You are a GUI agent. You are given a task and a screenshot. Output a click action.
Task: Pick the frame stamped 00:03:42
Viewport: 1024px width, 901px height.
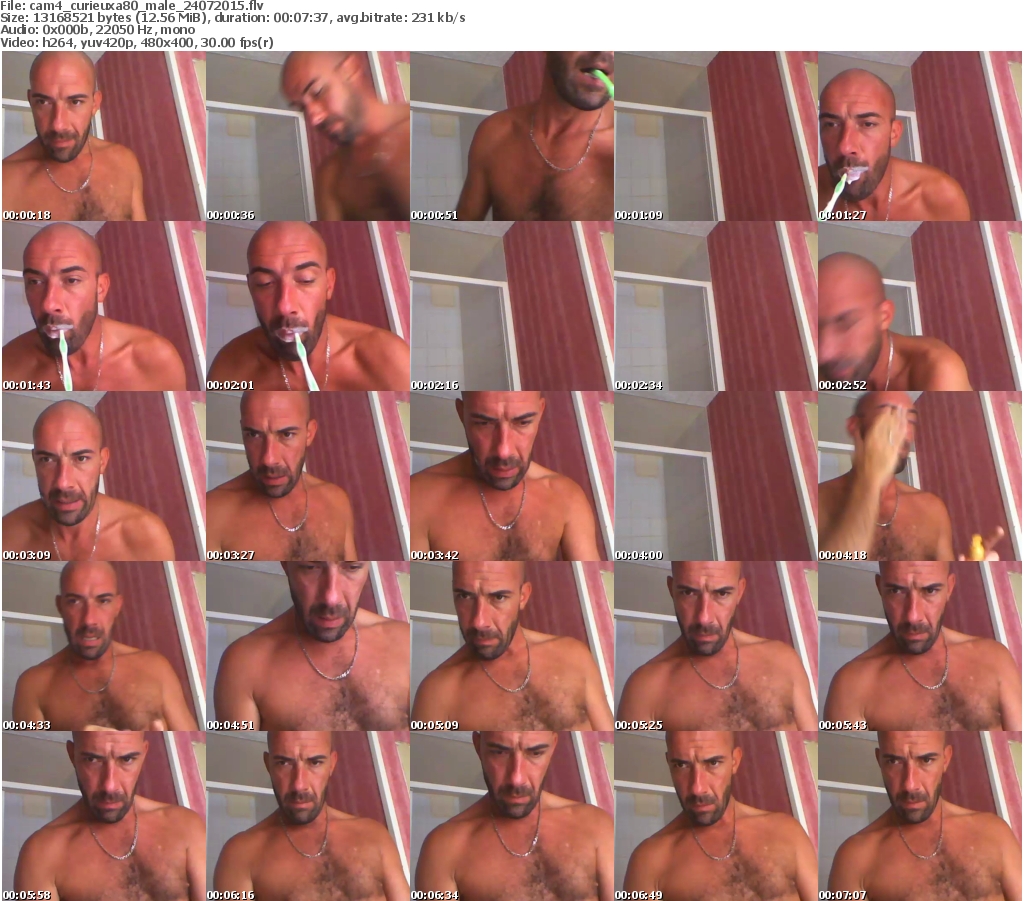(512, 476)
